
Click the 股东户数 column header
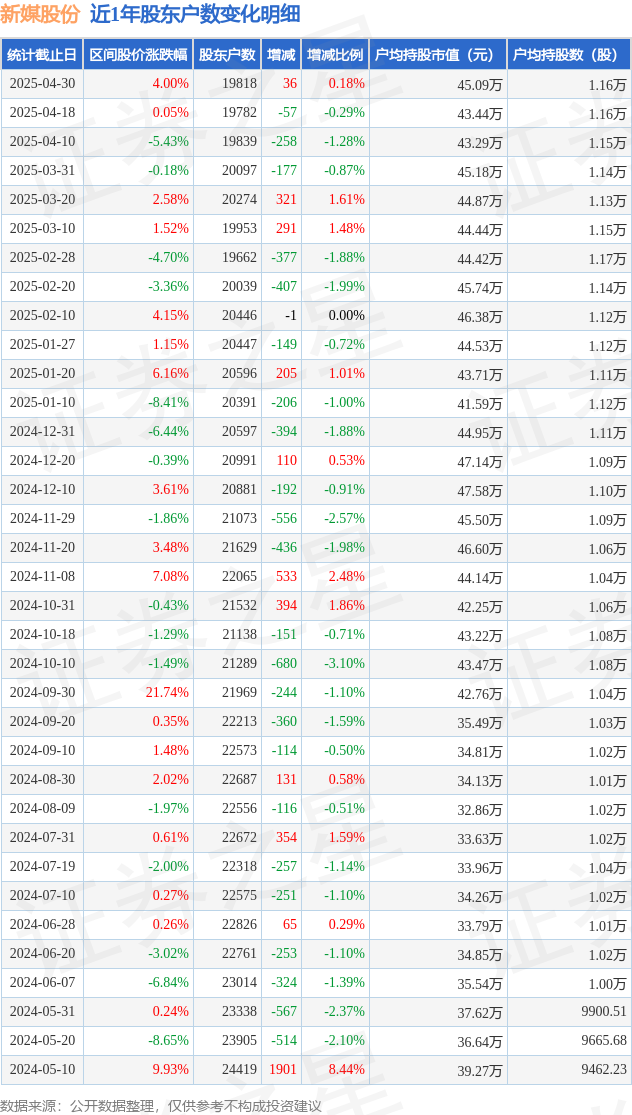coord(227,55)
